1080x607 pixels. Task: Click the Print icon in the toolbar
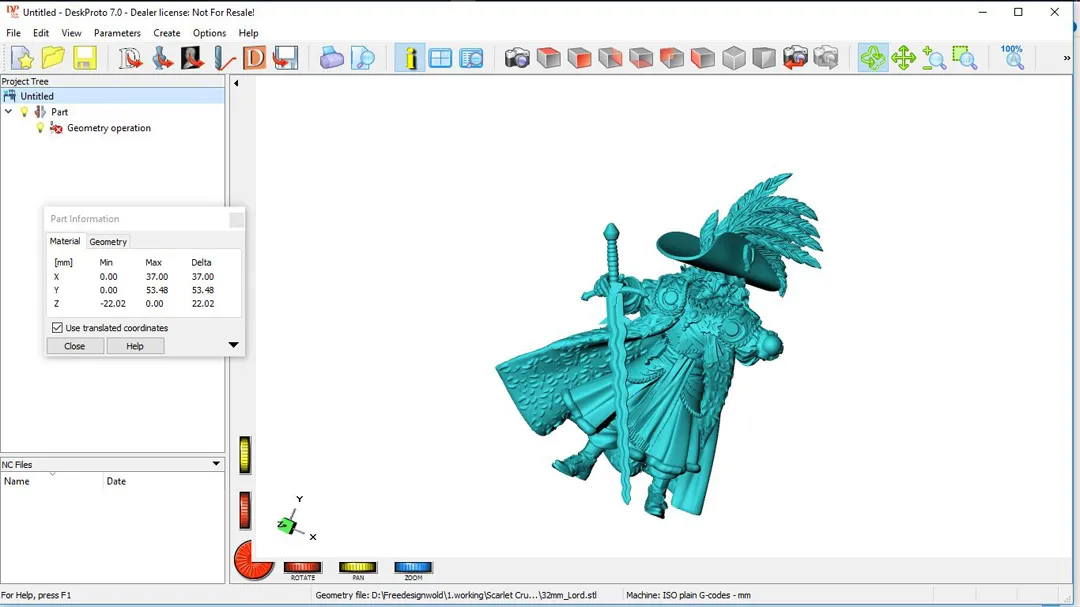click(331, 58)
